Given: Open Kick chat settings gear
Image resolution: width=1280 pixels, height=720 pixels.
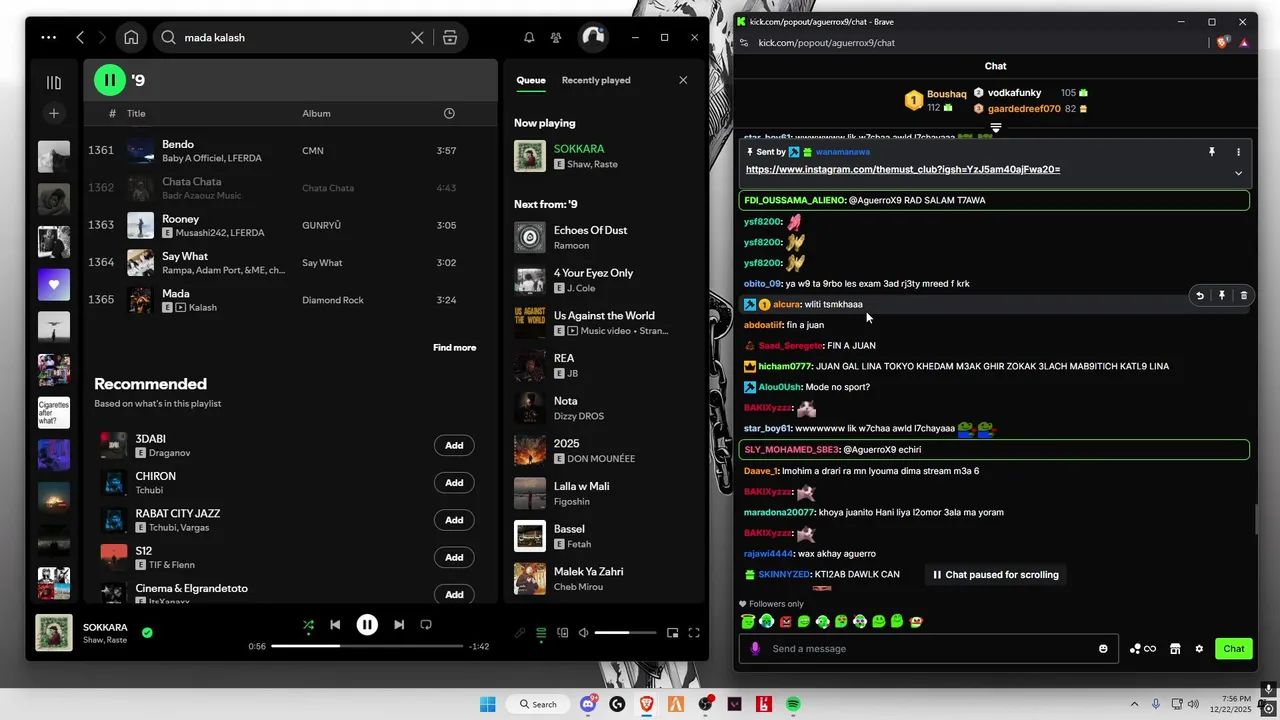Looking at the screenshot, I should (1199, 649).
